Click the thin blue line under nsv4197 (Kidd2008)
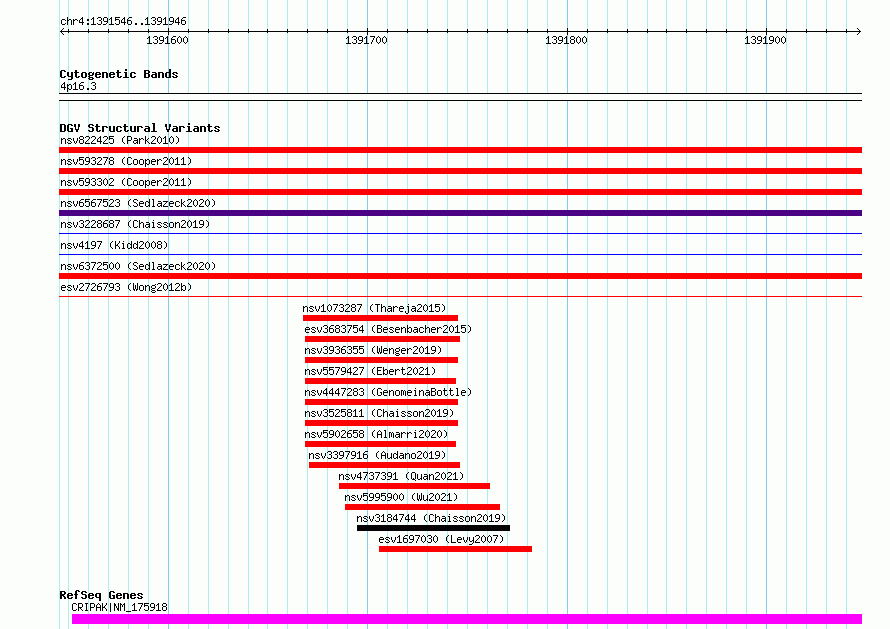This screenshot has width=890, height=629. (x=460, y=254)
